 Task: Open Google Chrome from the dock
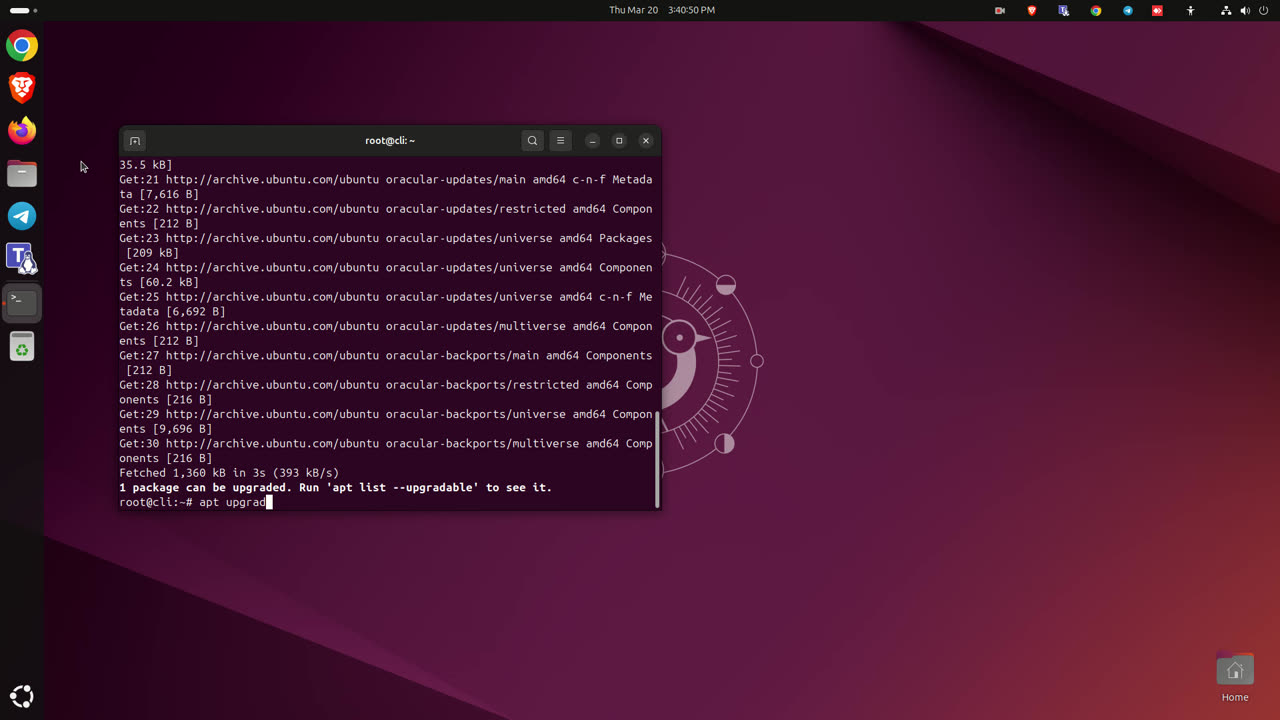pyautogui.click(x=22, y=46)
